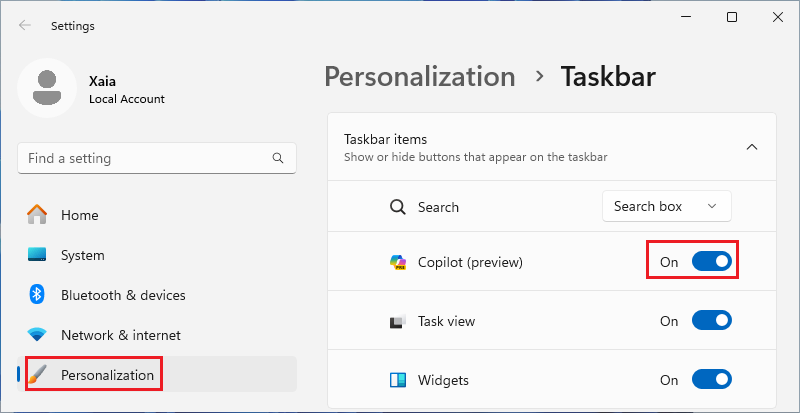This screenshot has height=413, width=800.
Task: Open Network & internet settings
Action: point(121,335)
